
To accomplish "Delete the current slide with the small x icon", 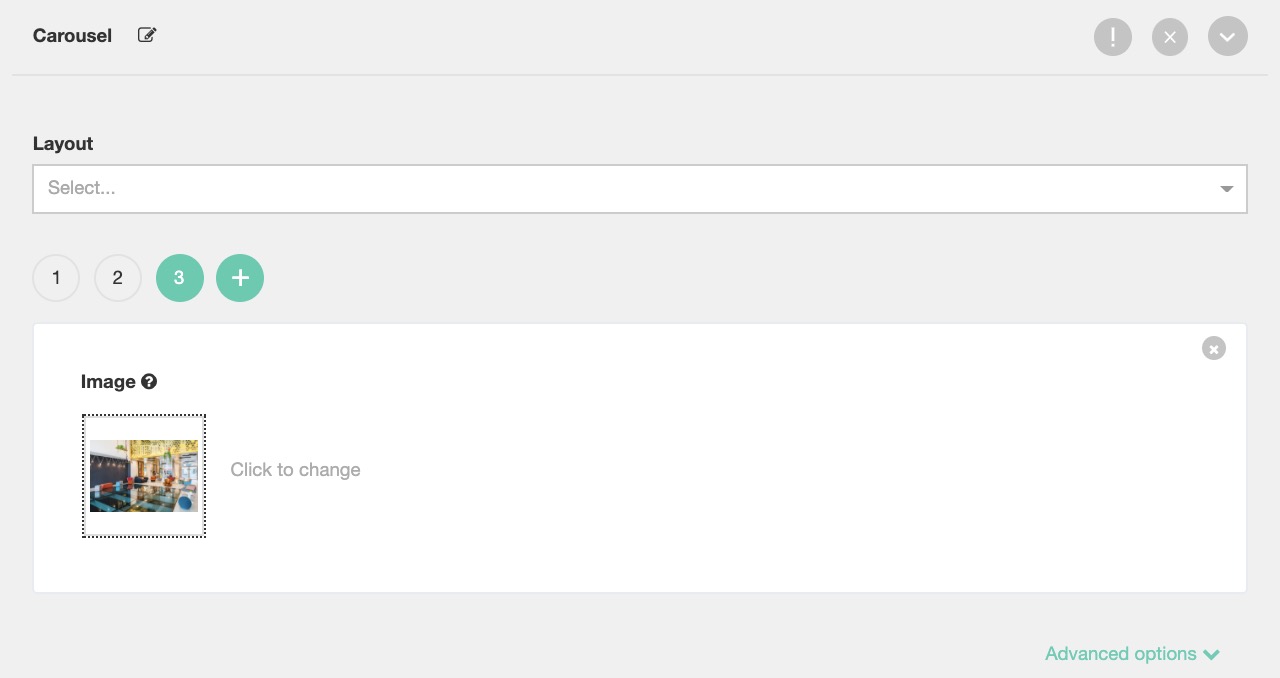I will click(1213, 349).
